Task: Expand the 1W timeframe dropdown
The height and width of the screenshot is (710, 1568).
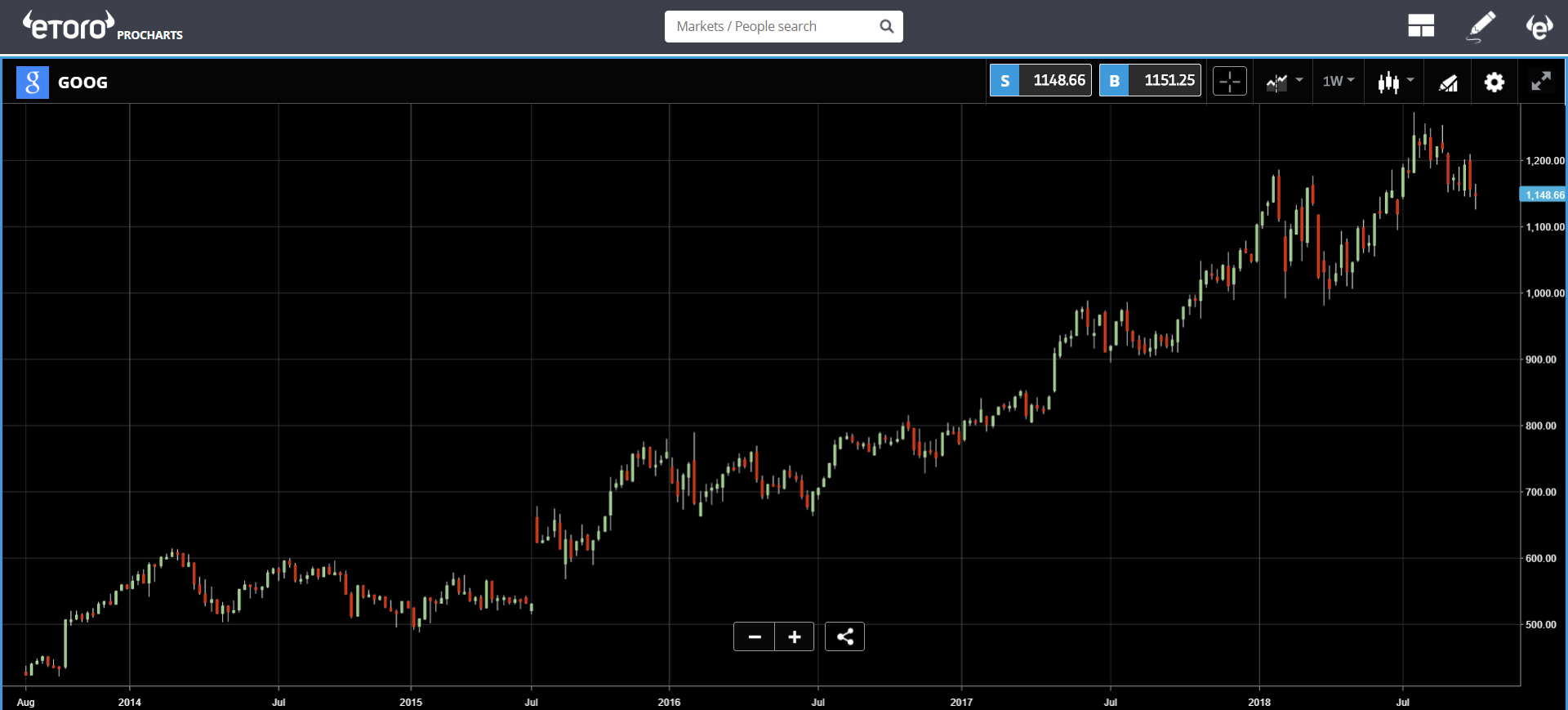Action: (1339, 81)
